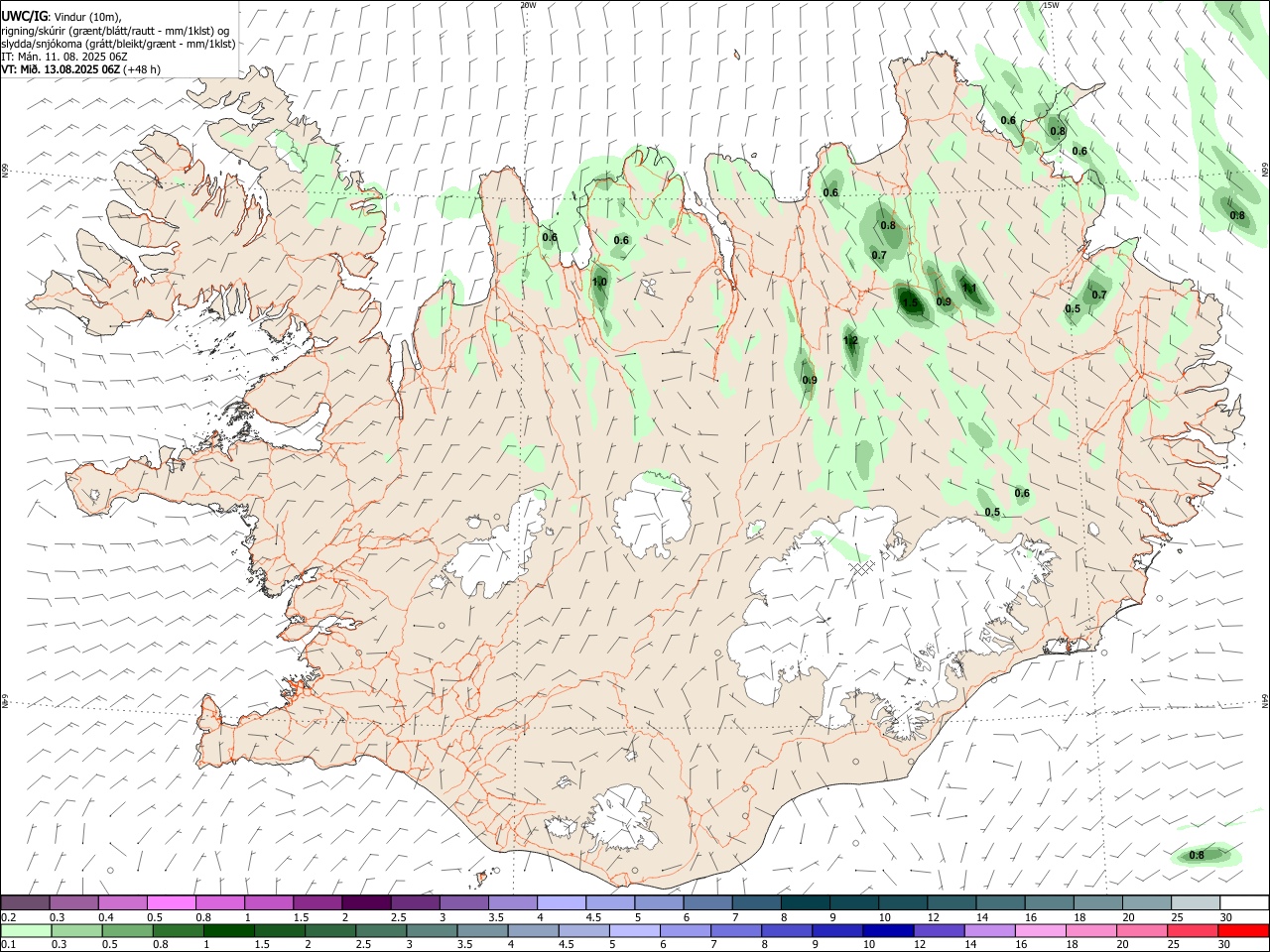Click the '1.5' precipitation value on dark green patch
The image size is (1270, 952).
(x=910, y=302)
